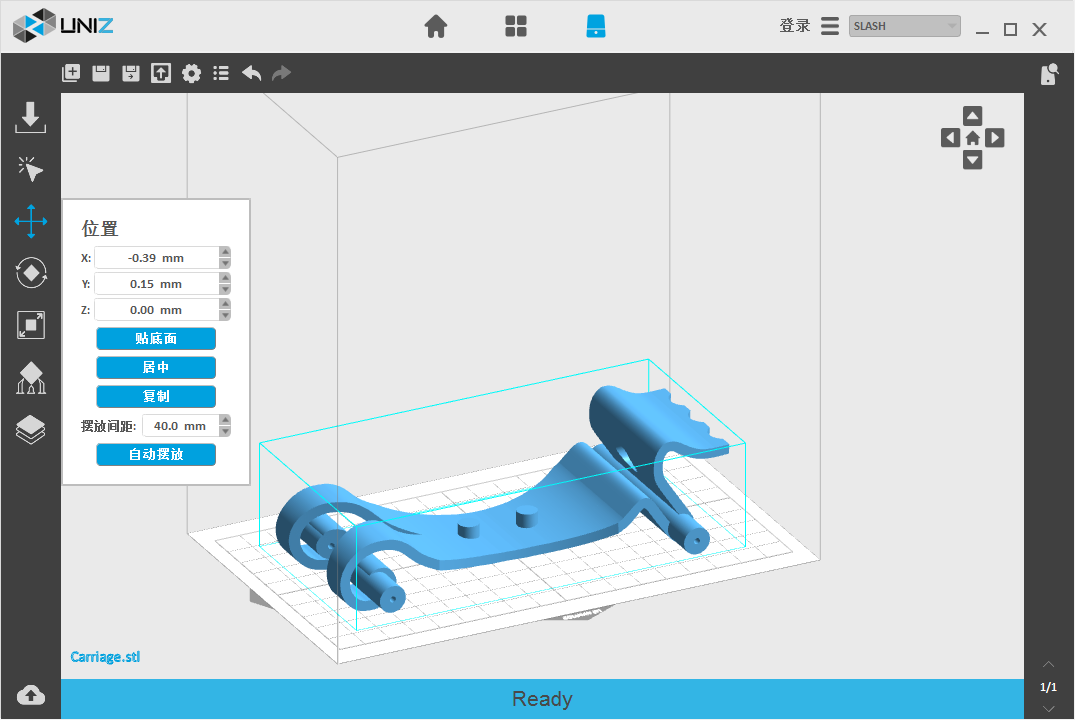Go to next page with down chevron

point(1048,708)
